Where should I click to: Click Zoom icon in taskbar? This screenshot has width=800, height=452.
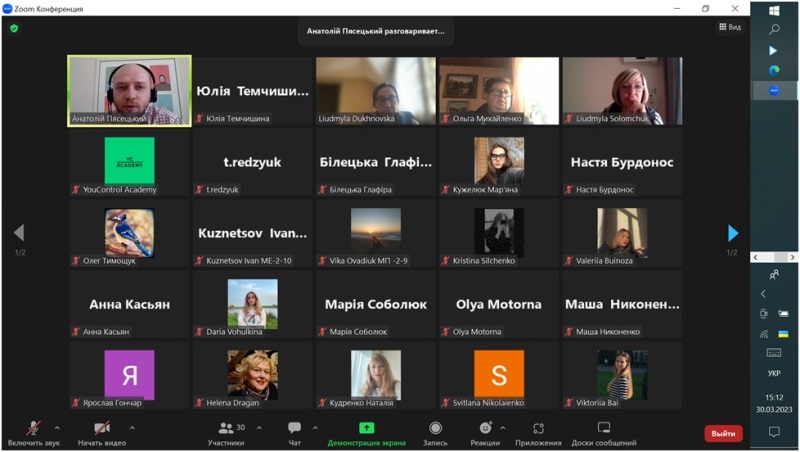774,91
